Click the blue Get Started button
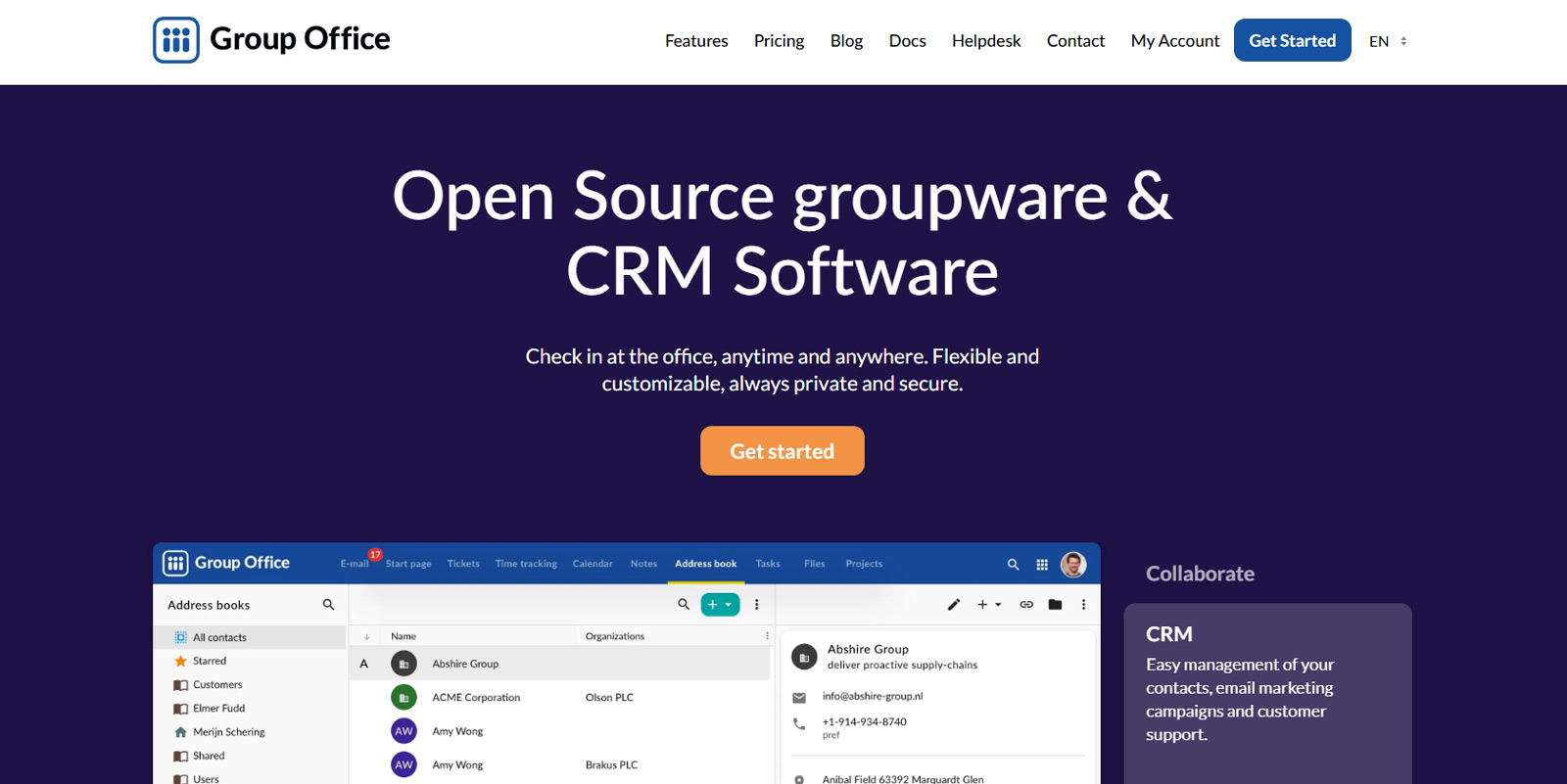 [x=1292, y=40]
